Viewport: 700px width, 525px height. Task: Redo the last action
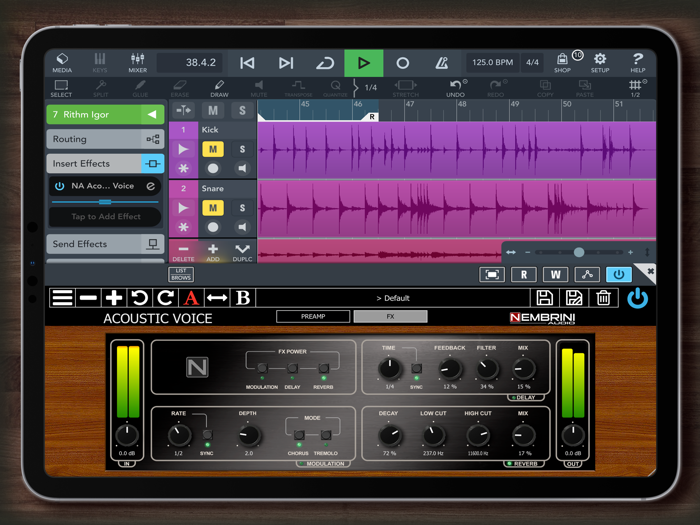coord(496,88)
